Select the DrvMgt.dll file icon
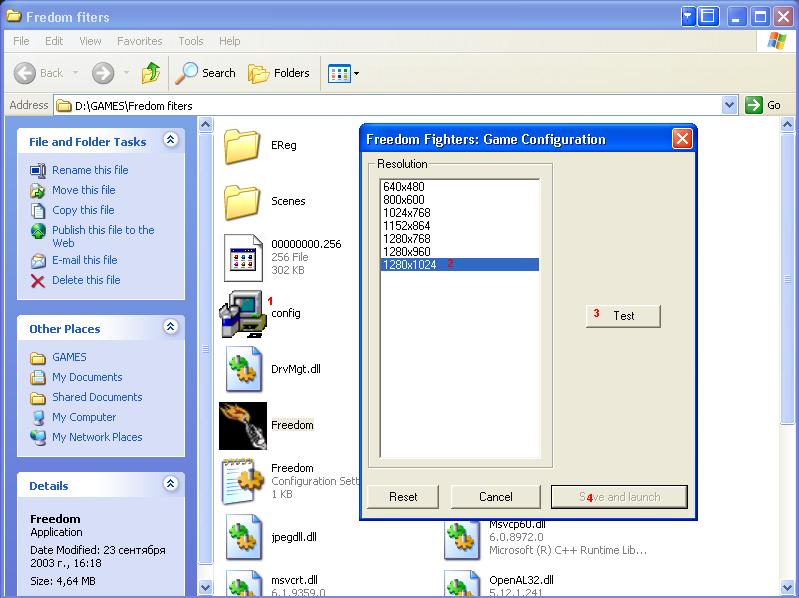 [243, 370]
